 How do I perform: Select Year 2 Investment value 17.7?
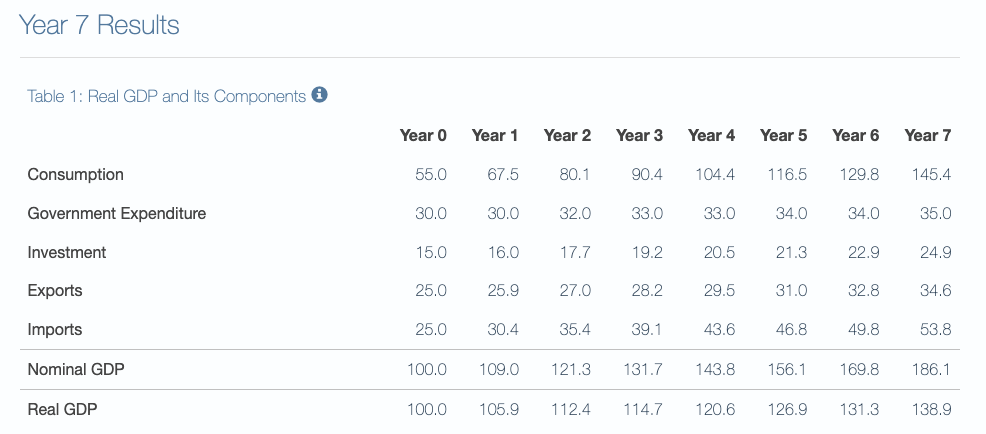coord(575,252)
